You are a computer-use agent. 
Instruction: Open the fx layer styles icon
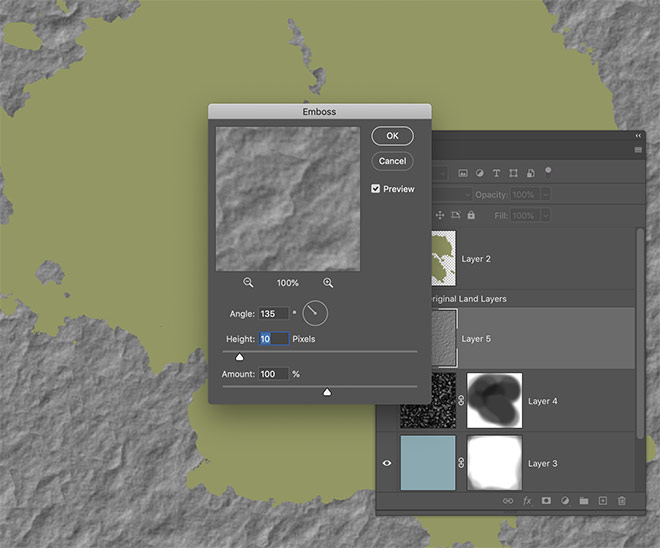pos(527,500)
